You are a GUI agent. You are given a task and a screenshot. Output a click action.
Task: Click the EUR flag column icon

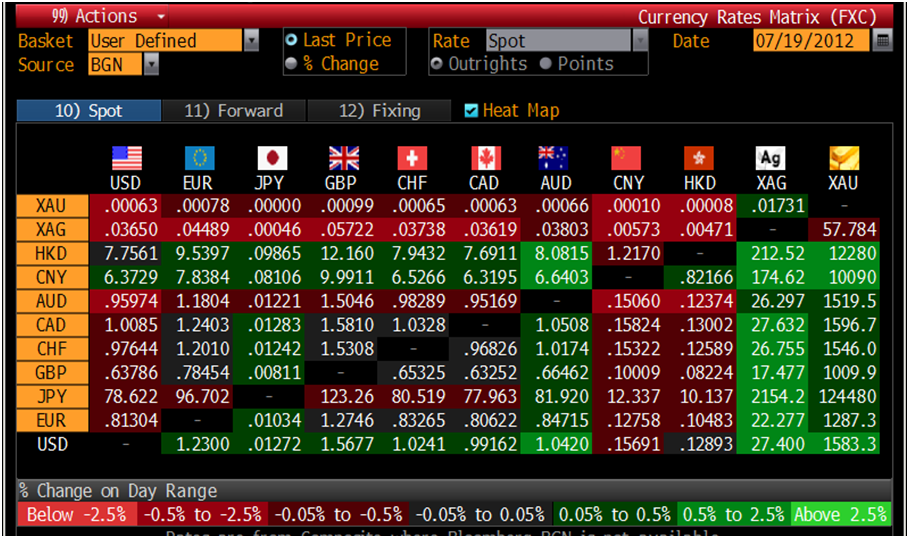pos(199,158)
